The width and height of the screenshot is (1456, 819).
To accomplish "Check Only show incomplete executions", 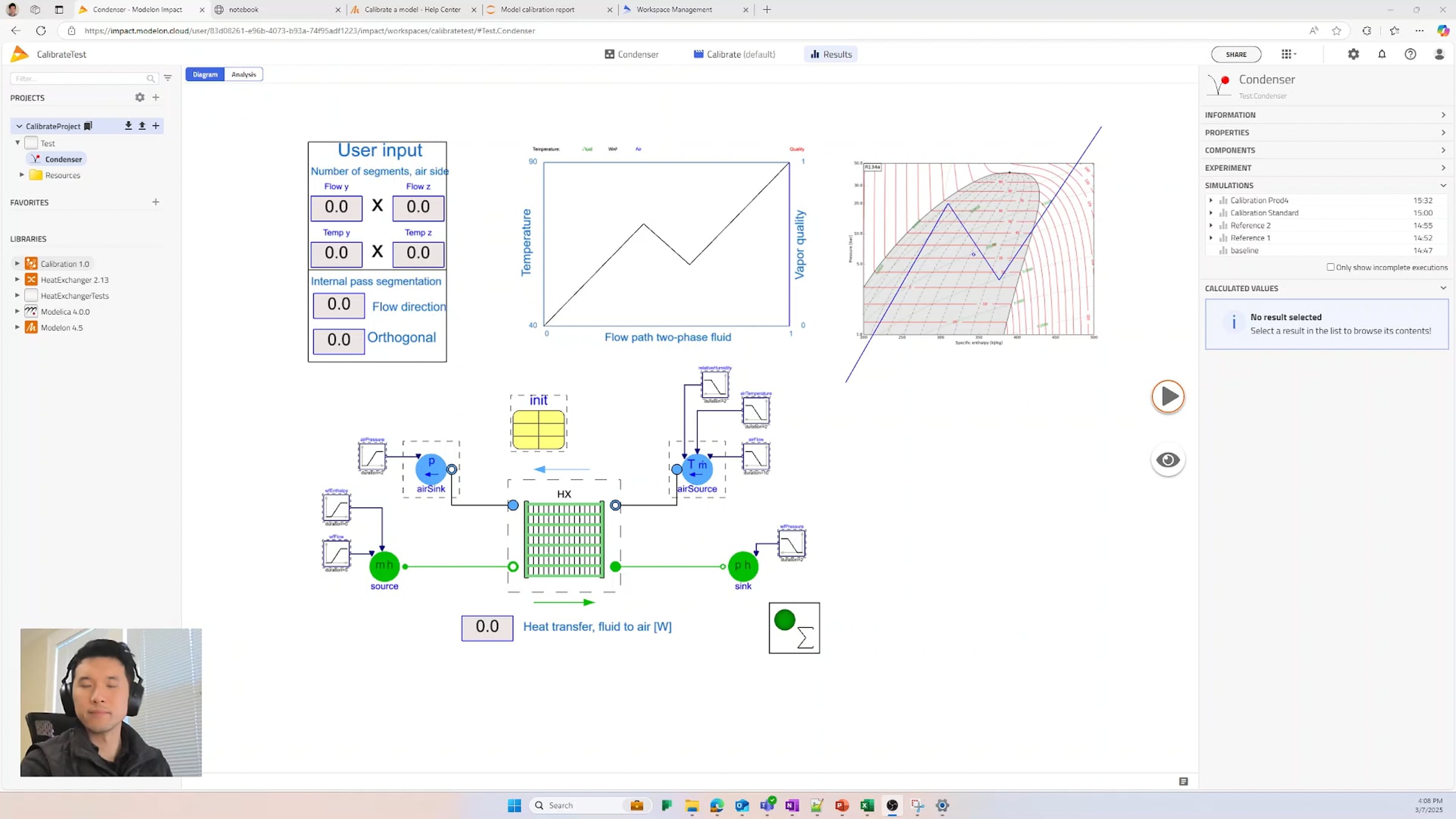I will coord(1330,267).
